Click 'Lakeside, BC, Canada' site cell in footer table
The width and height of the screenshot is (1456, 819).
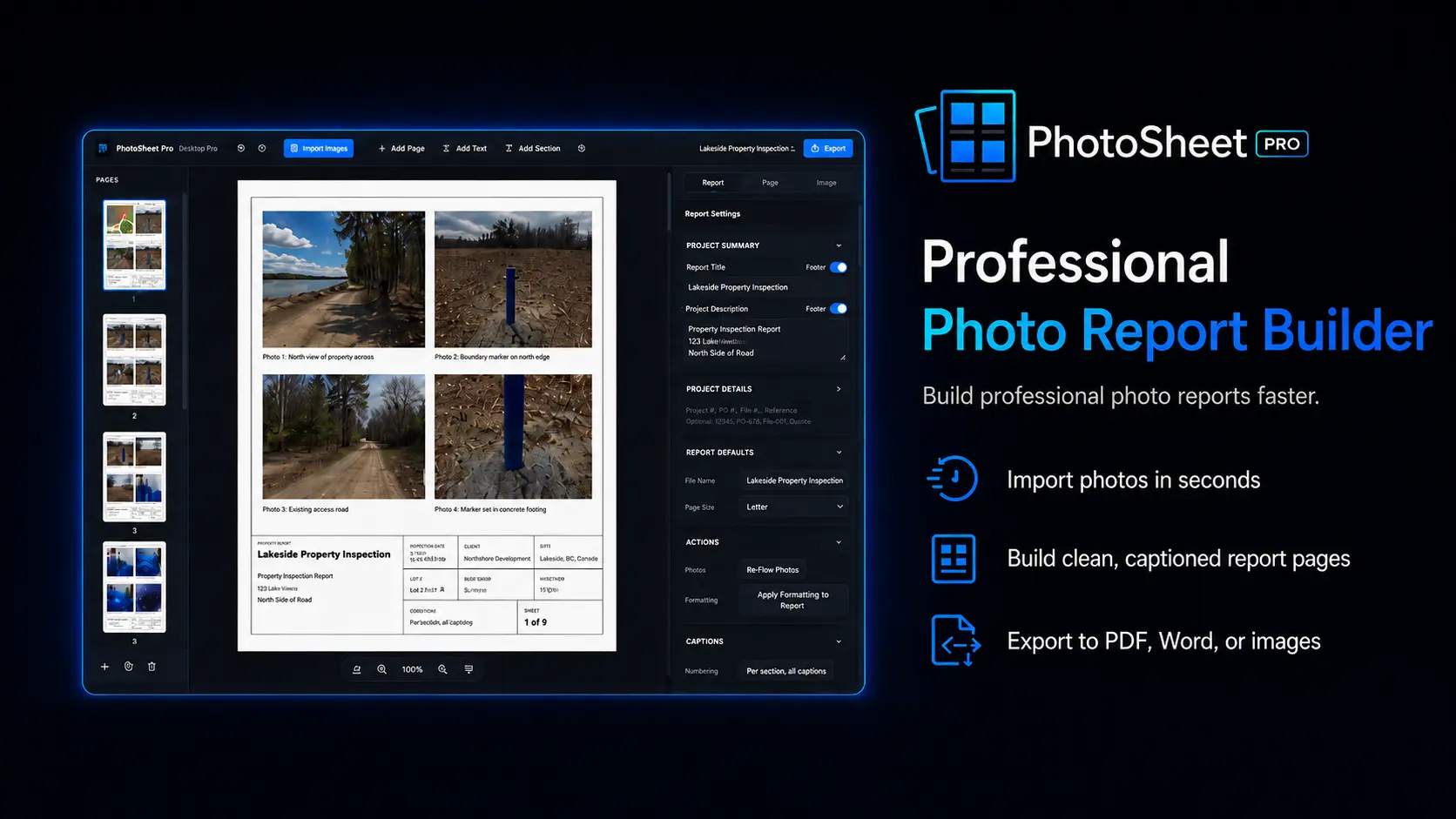pyautogui.click(x=569, y=554)
